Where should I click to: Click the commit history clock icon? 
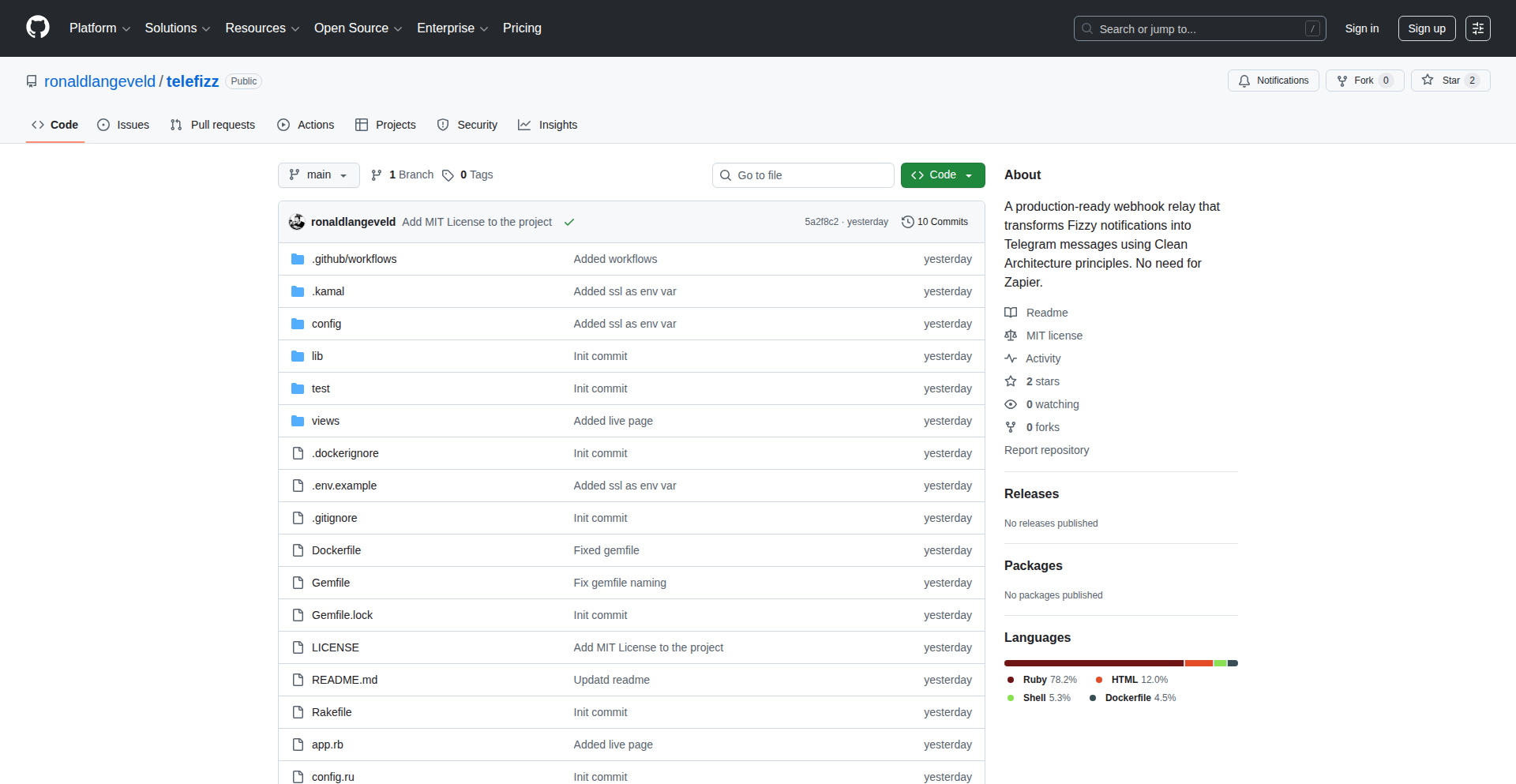[906, 222]
